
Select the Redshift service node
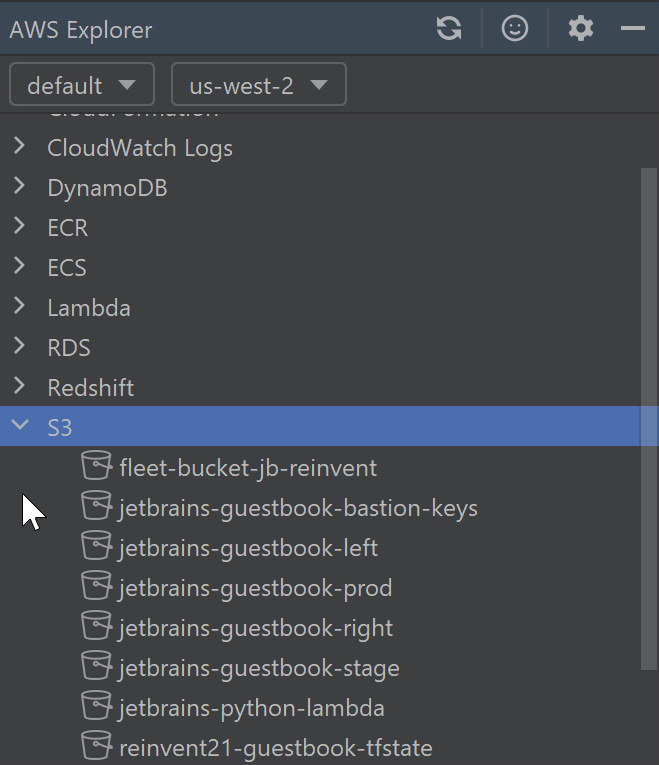[90, 387]
